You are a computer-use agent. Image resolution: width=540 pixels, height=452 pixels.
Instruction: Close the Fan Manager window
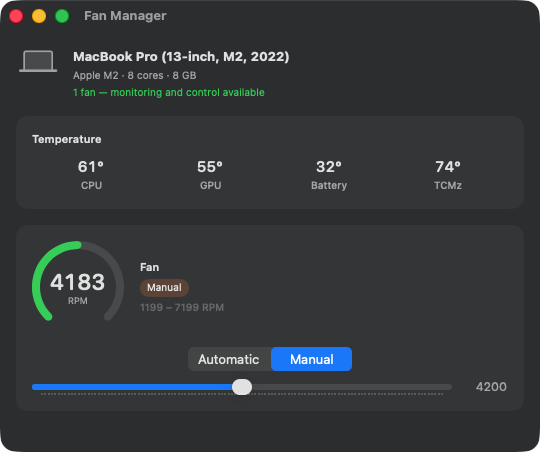16,16
